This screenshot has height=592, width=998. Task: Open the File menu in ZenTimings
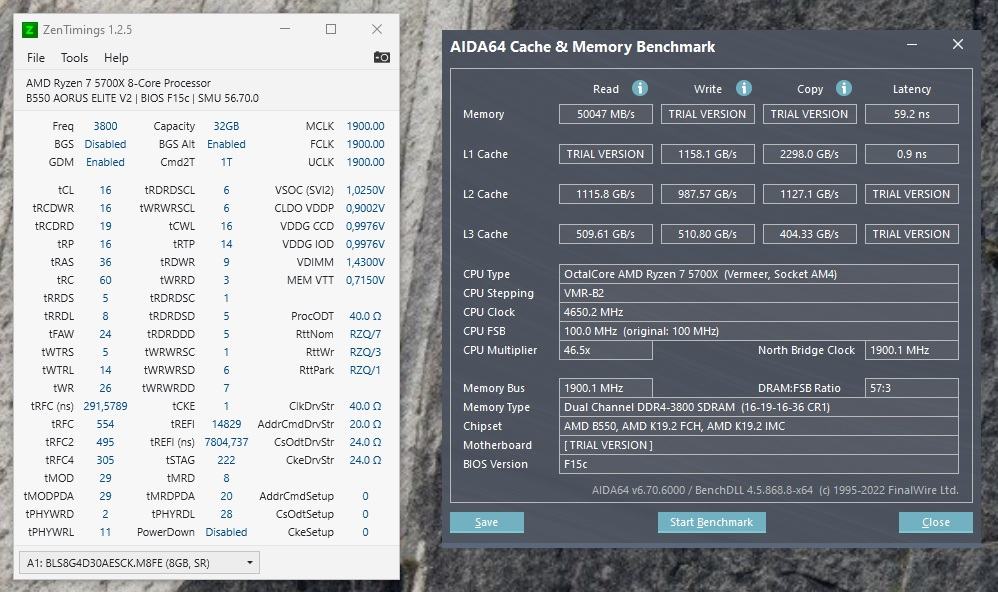[36, 58]
